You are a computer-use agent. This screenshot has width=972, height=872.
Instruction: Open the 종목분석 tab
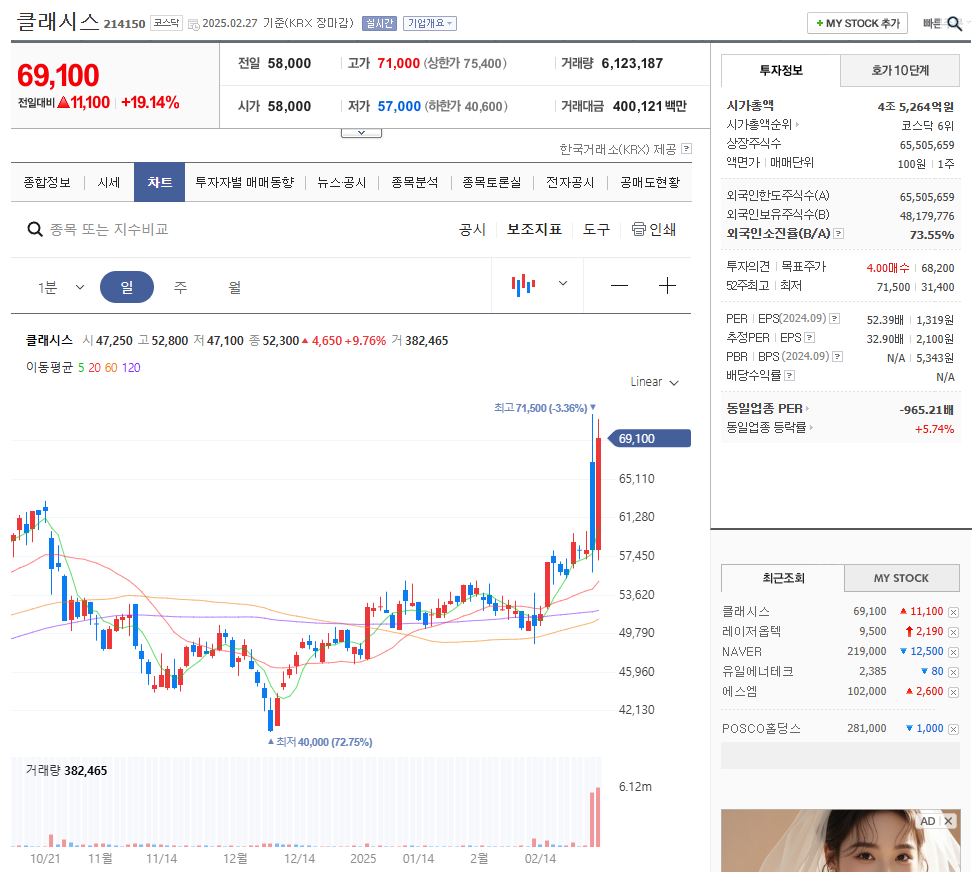tap(415, 182)
